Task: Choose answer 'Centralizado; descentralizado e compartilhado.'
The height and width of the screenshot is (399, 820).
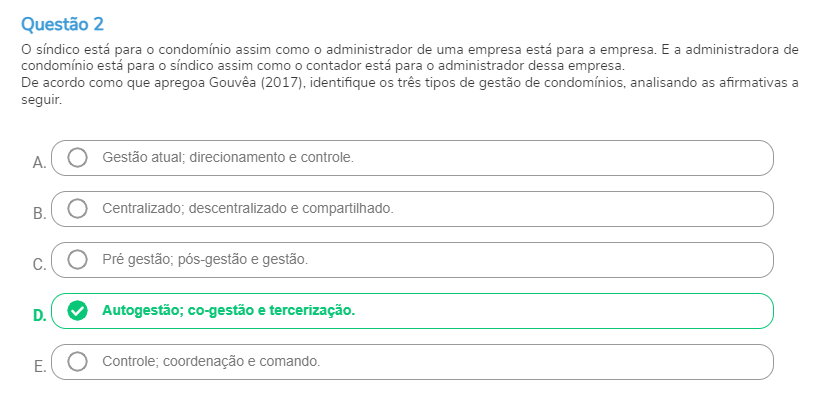Action: (x=248, y=209)
